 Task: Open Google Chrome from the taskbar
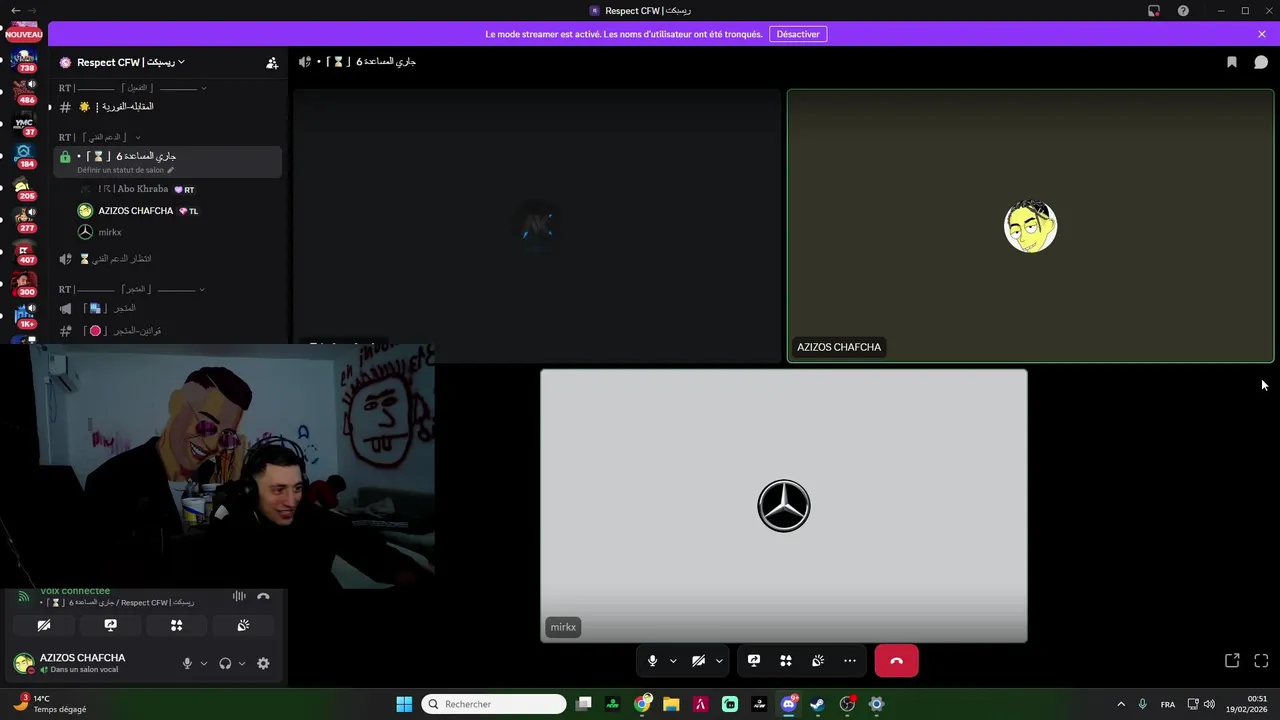642,704
